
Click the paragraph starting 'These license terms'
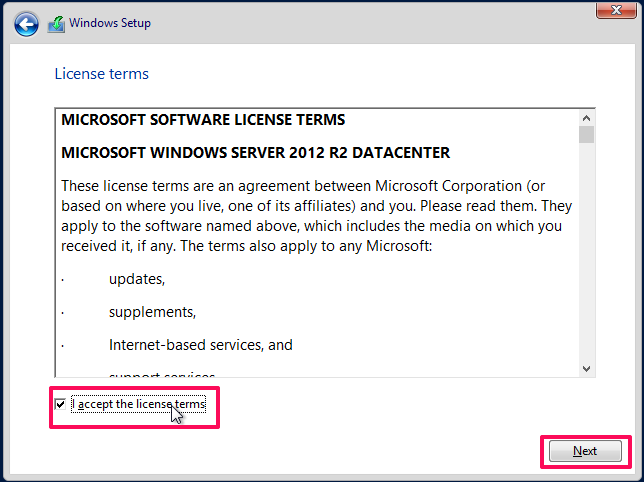coord(316,216)
